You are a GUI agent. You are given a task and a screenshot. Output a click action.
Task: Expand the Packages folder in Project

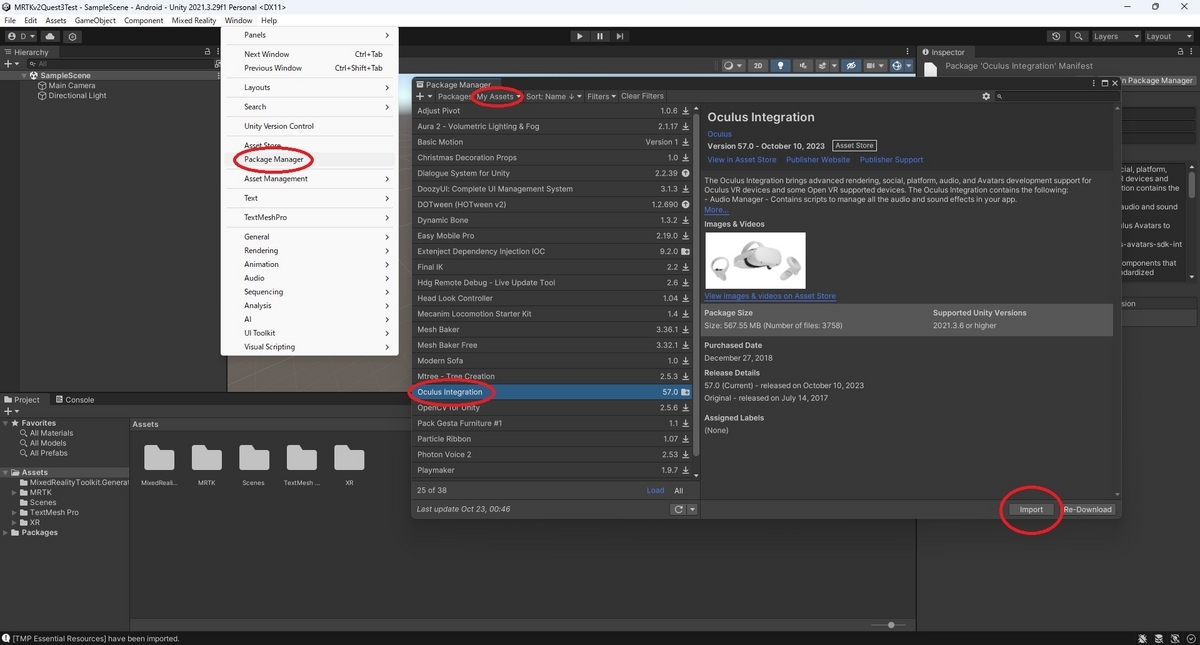pyautogui.click(x=7, y=532)
